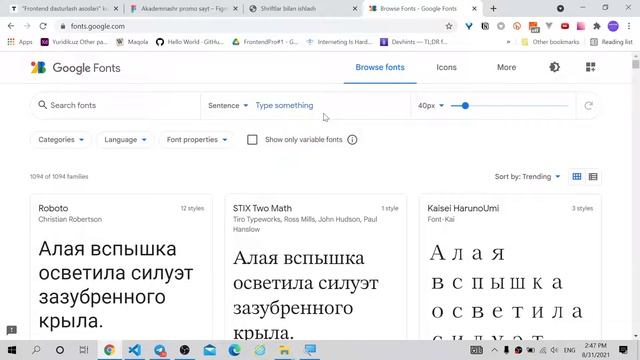Open the taskbar clock showing 2:47 PM
The width and height of the screenshot is (640, 360).
click(x=596, y=350)
